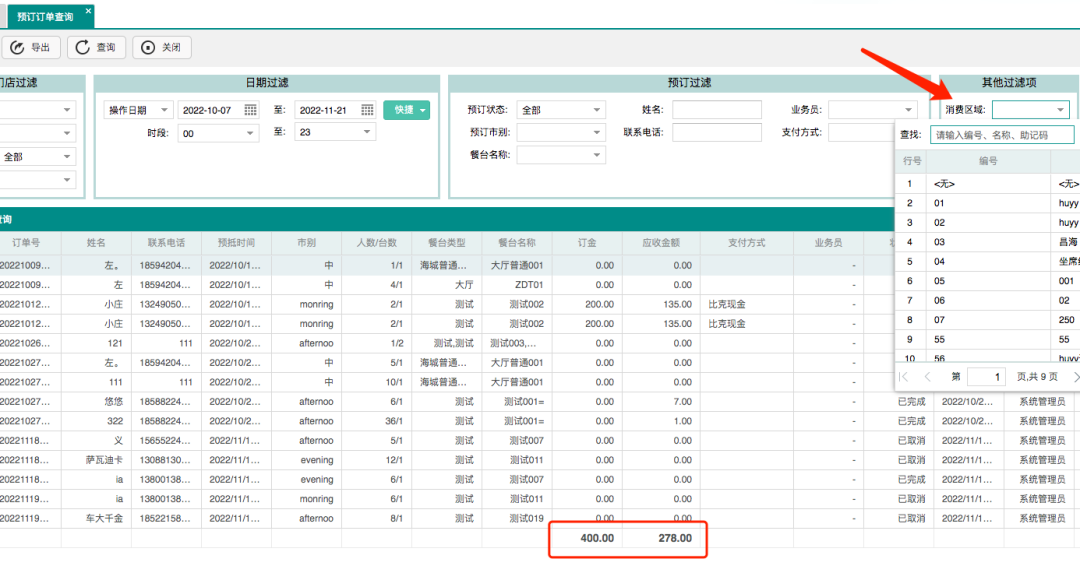Open the 时段 start hour dropdown

point(218,133)
